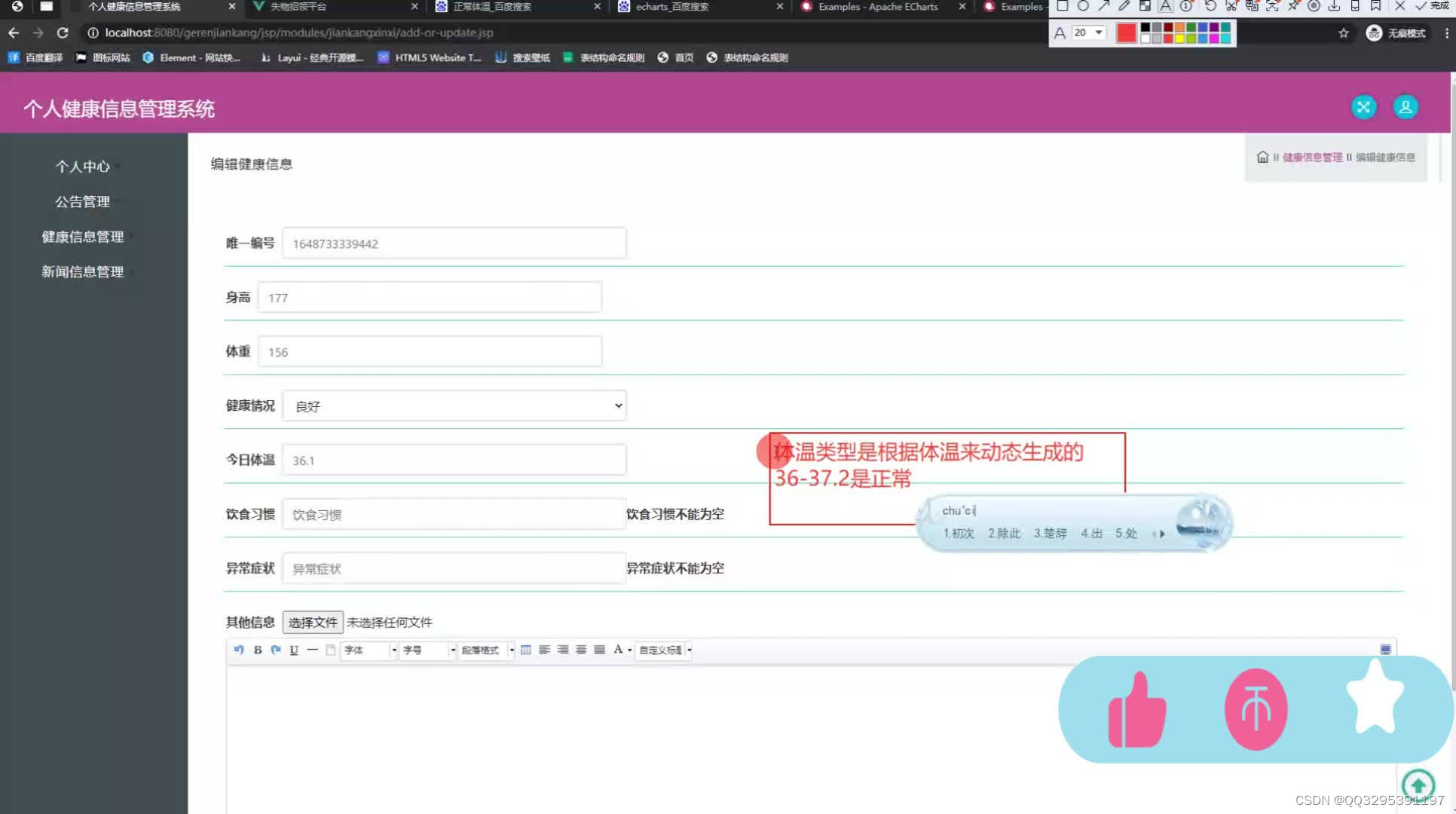Select the arrow annotation tool
The width and height of the screenshot is (1456, 814).
(1103, 6)
